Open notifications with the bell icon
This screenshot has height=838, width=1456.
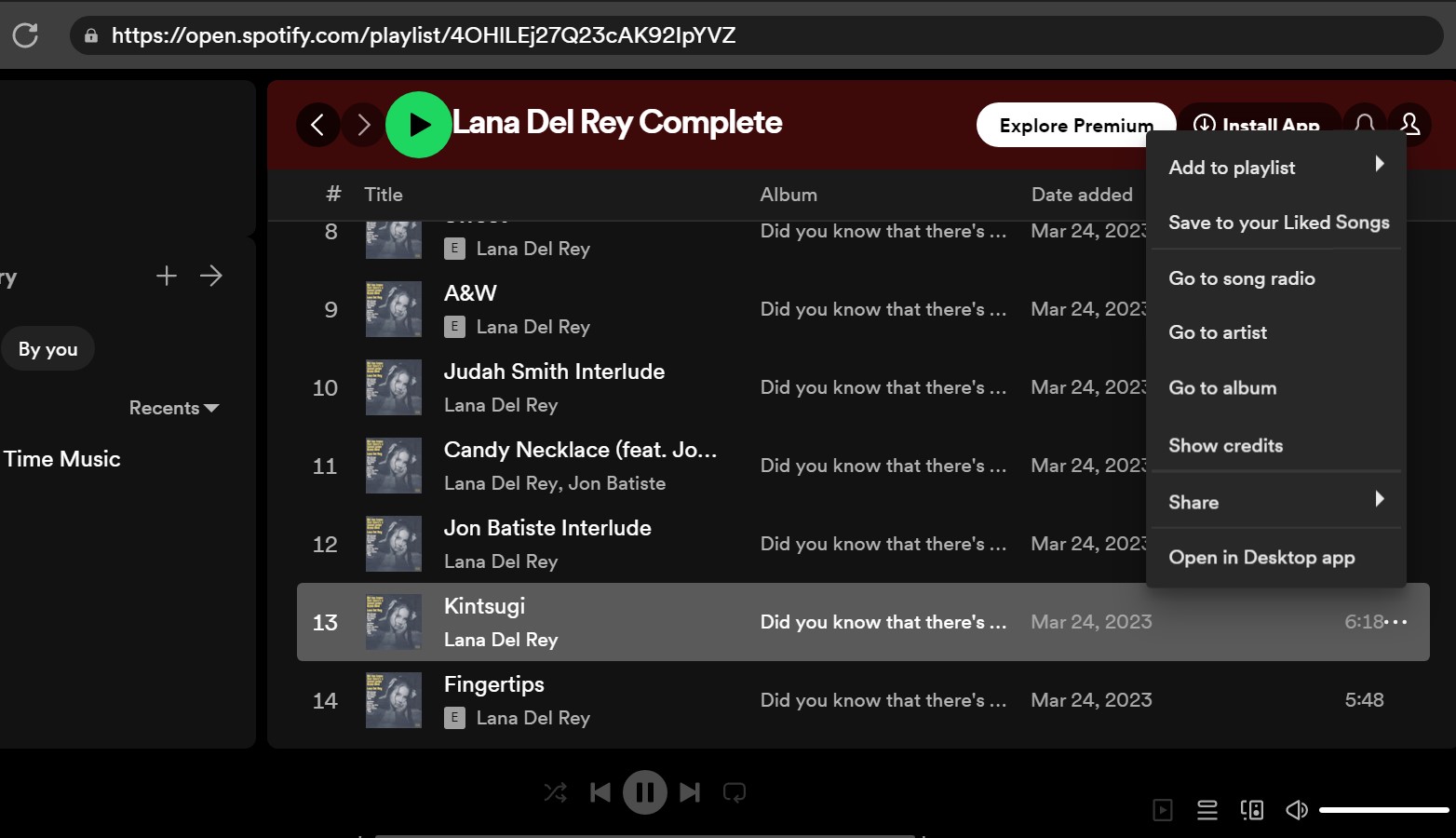point(1365,123)
